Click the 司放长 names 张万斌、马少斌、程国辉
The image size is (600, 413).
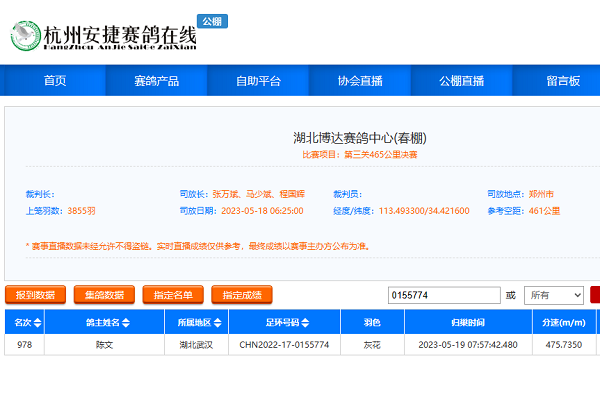tap(259, 194)
